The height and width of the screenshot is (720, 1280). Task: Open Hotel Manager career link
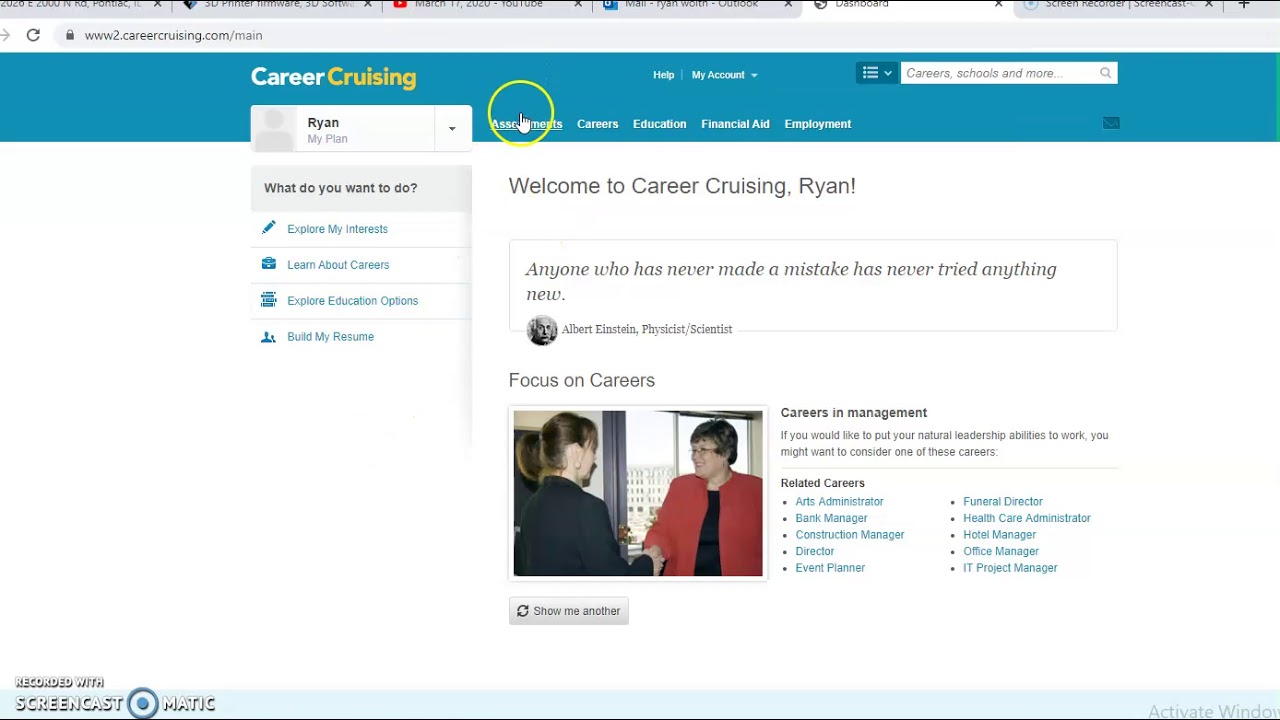[999, 535]
